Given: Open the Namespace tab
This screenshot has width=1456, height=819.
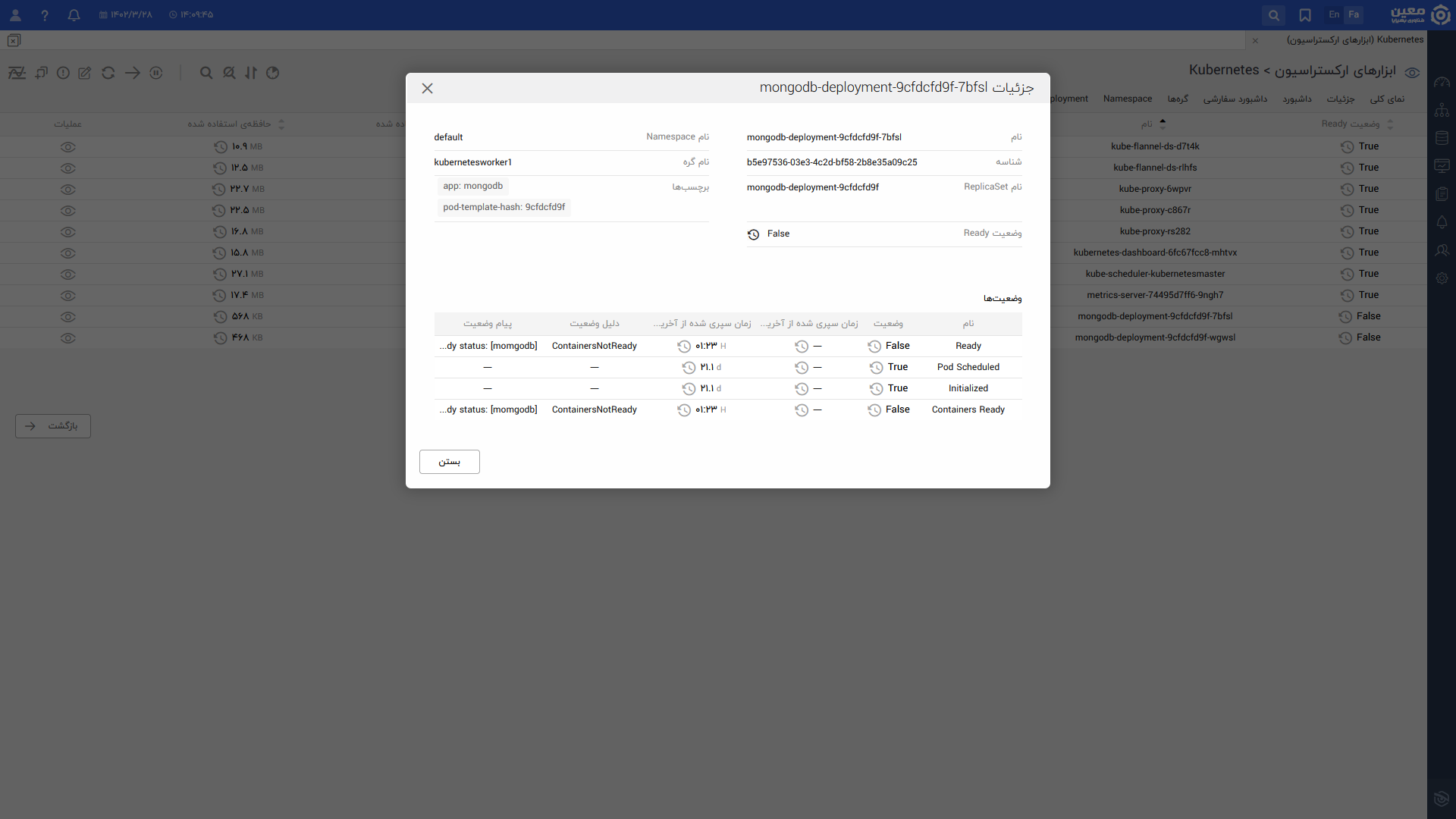Looking at the screenshot, I should [1128, 99].
